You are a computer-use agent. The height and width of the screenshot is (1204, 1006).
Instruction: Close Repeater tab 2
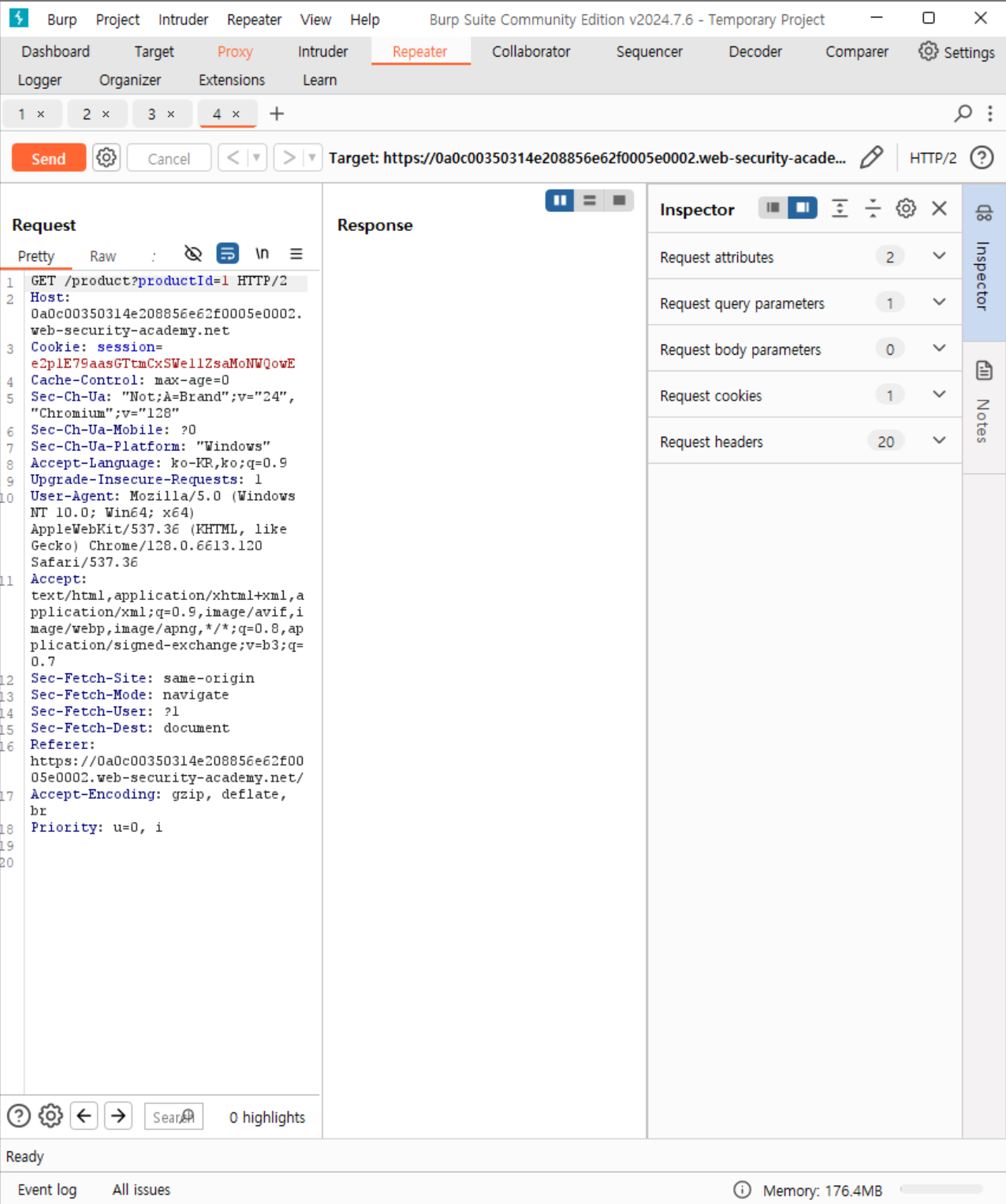[x=106, y=114]
